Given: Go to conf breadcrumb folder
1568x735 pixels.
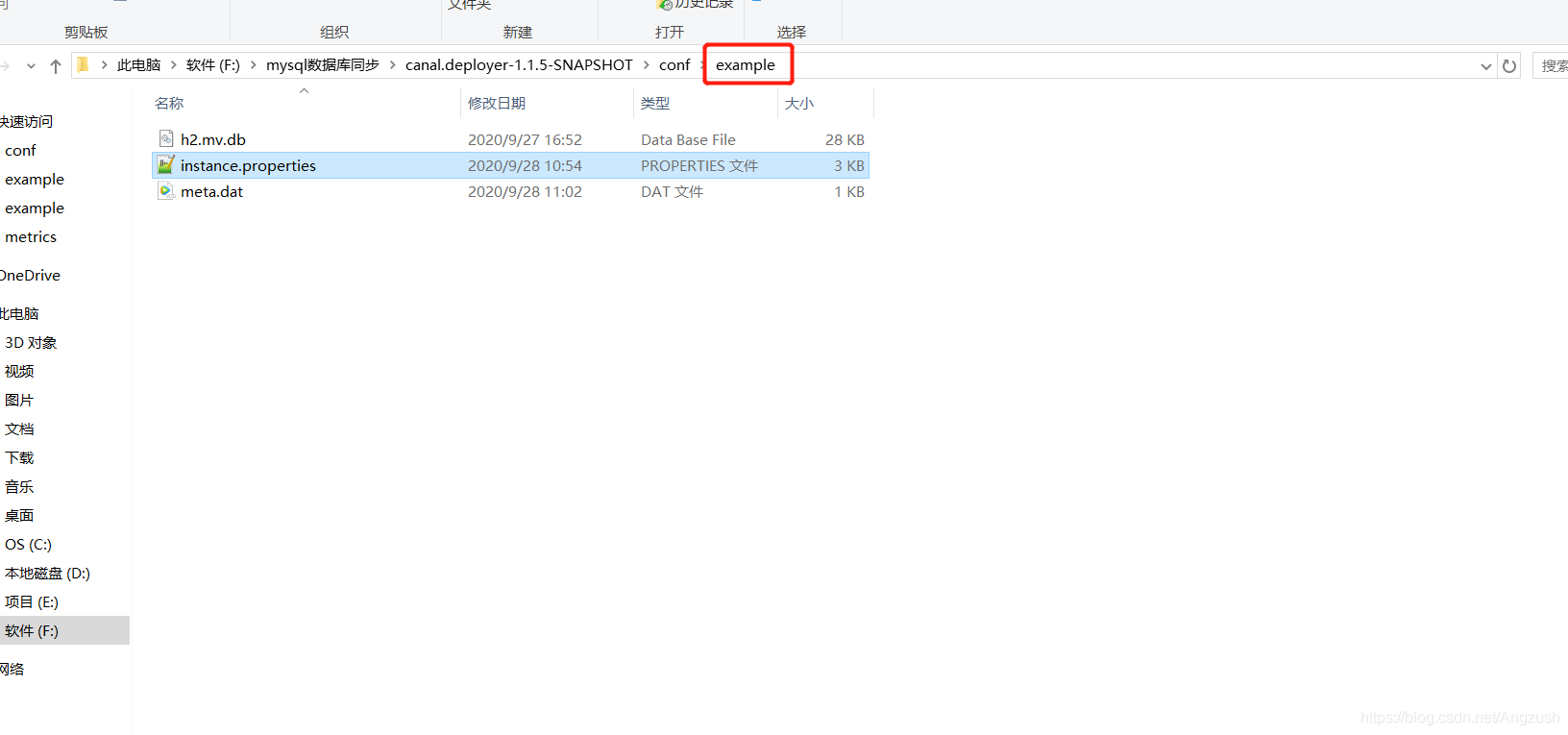Looking at the screenshot, I should pos(674,65).
